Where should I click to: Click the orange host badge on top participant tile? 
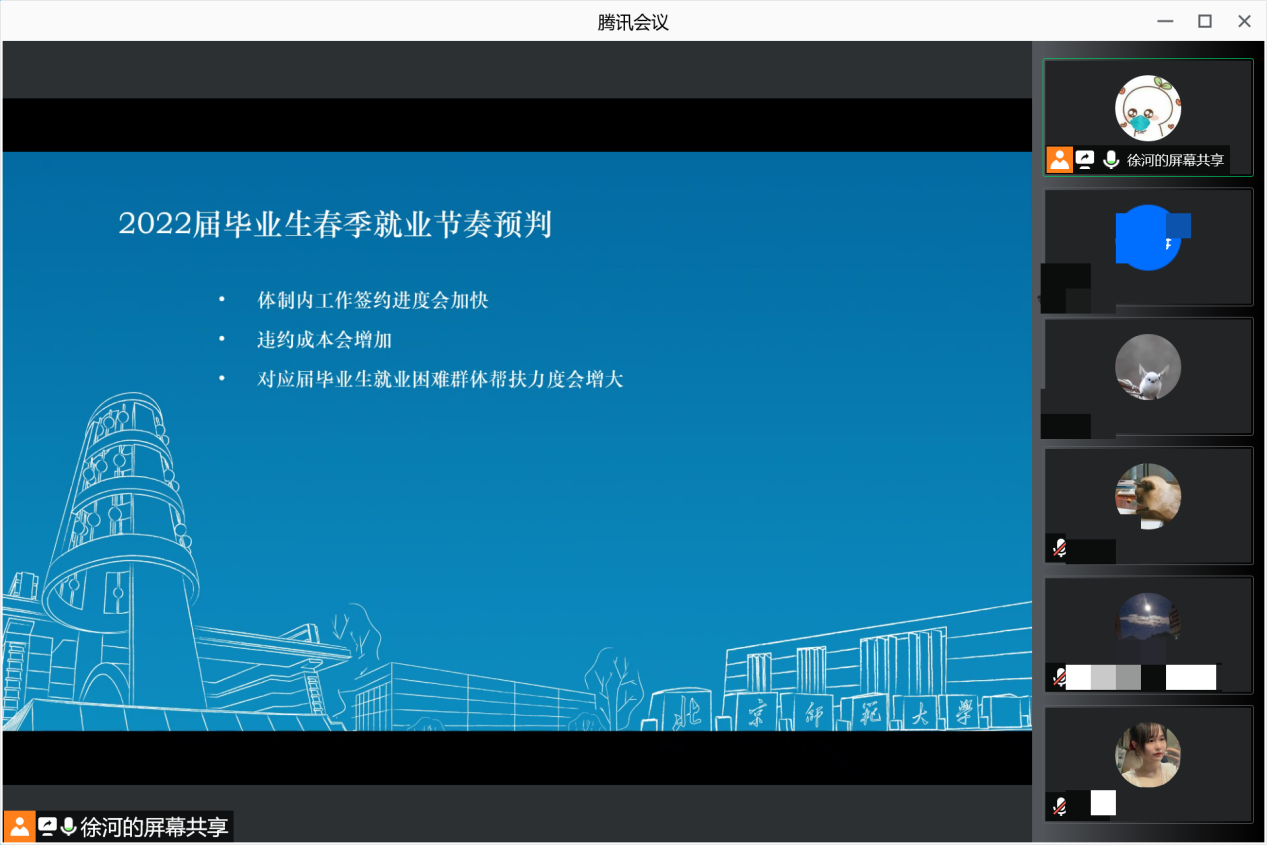pos(1059,159)
